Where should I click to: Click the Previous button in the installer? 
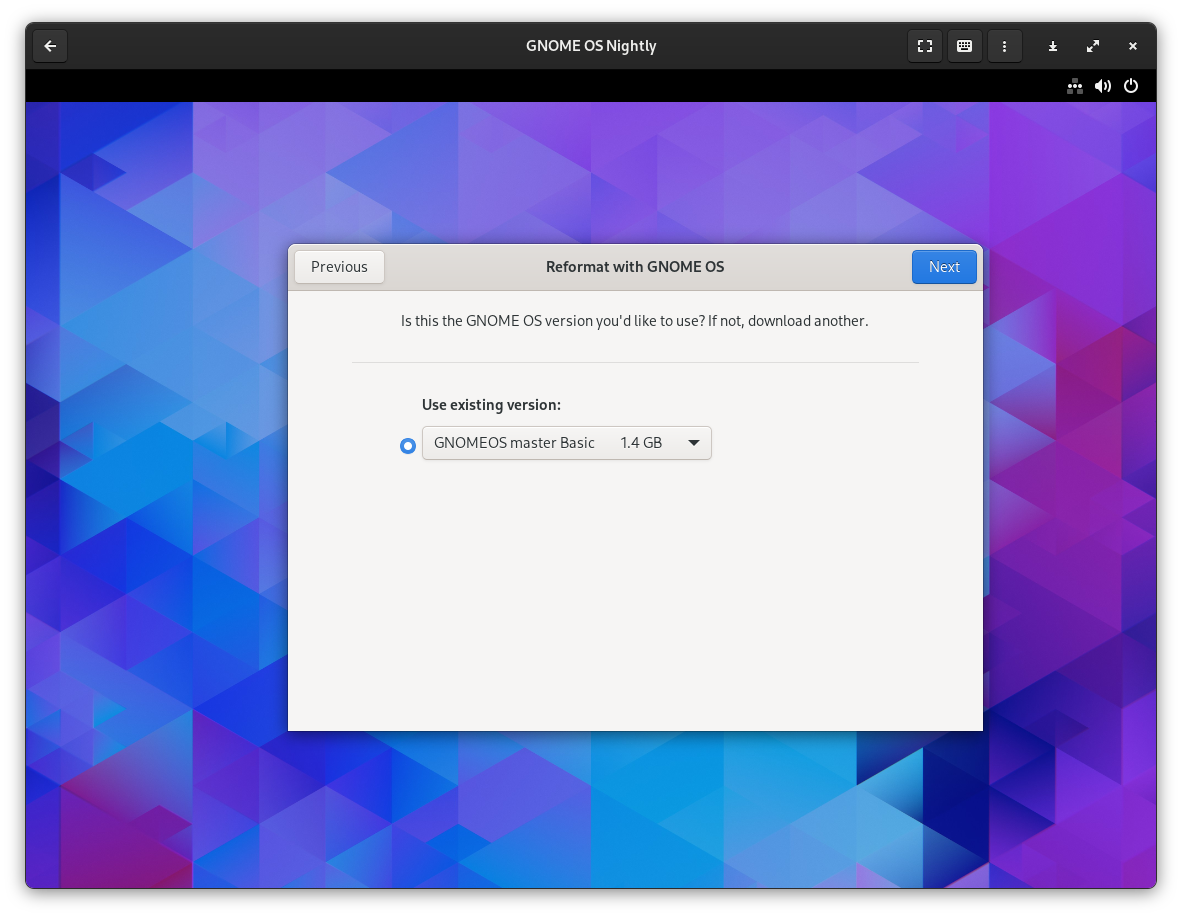339,267
